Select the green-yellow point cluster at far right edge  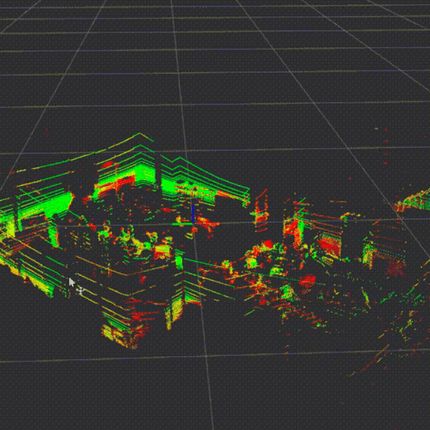[413, 201]
